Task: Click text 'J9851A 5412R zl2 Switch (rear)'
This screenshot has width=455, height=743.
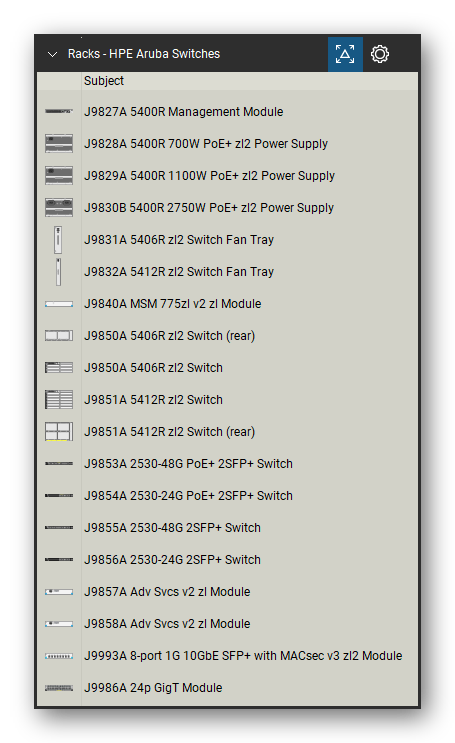Action: [x=170, y=432]
